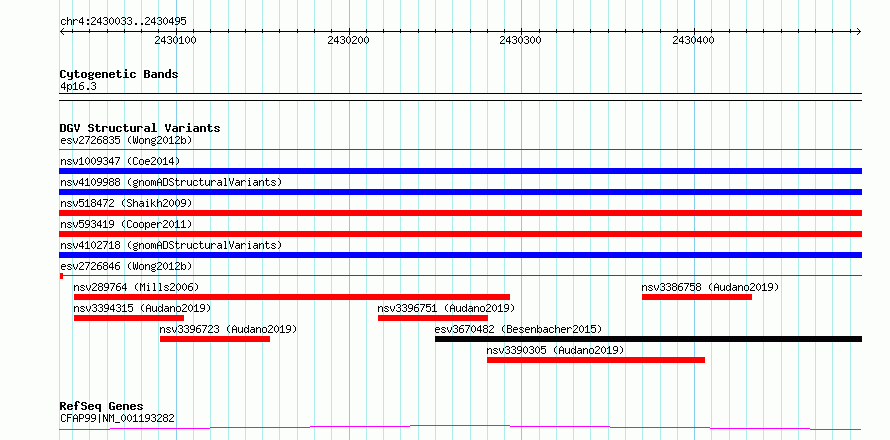Click the red bar of nsv593419
Screen dimensions: 890x440
460,234
